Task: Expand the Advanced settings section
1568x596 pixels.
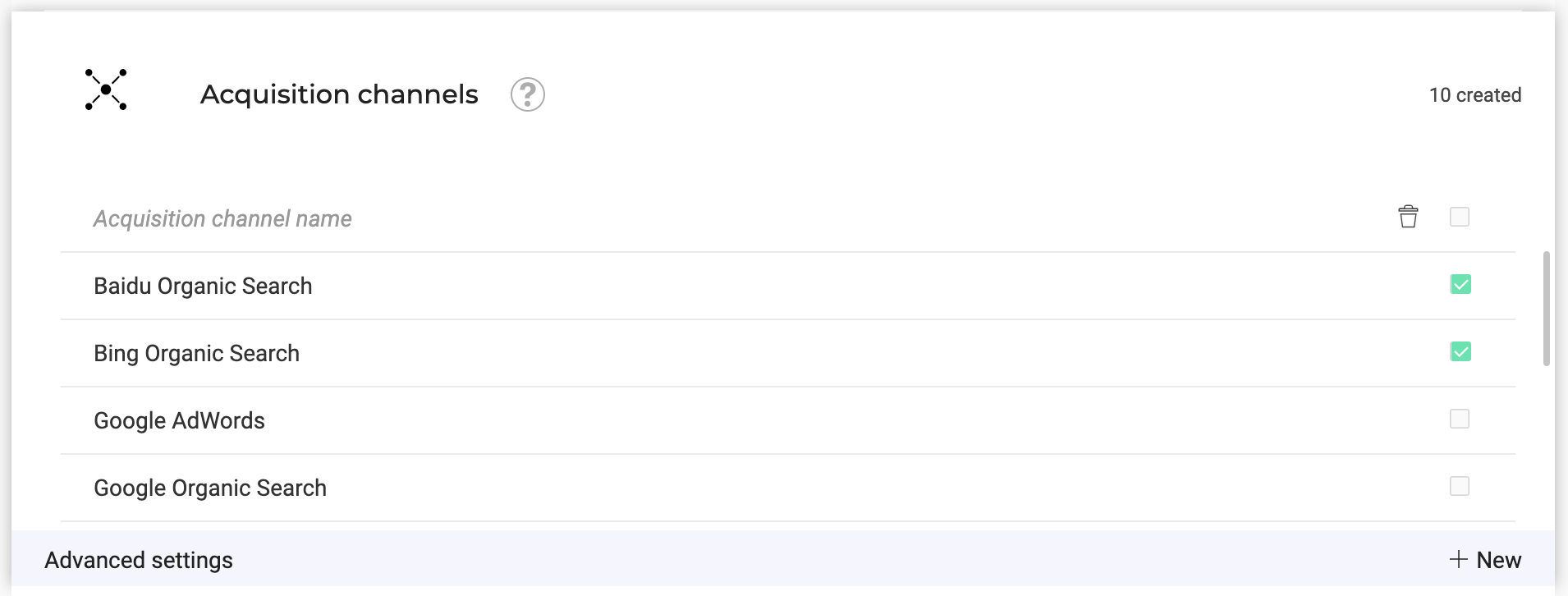Action: click(139, 560)
